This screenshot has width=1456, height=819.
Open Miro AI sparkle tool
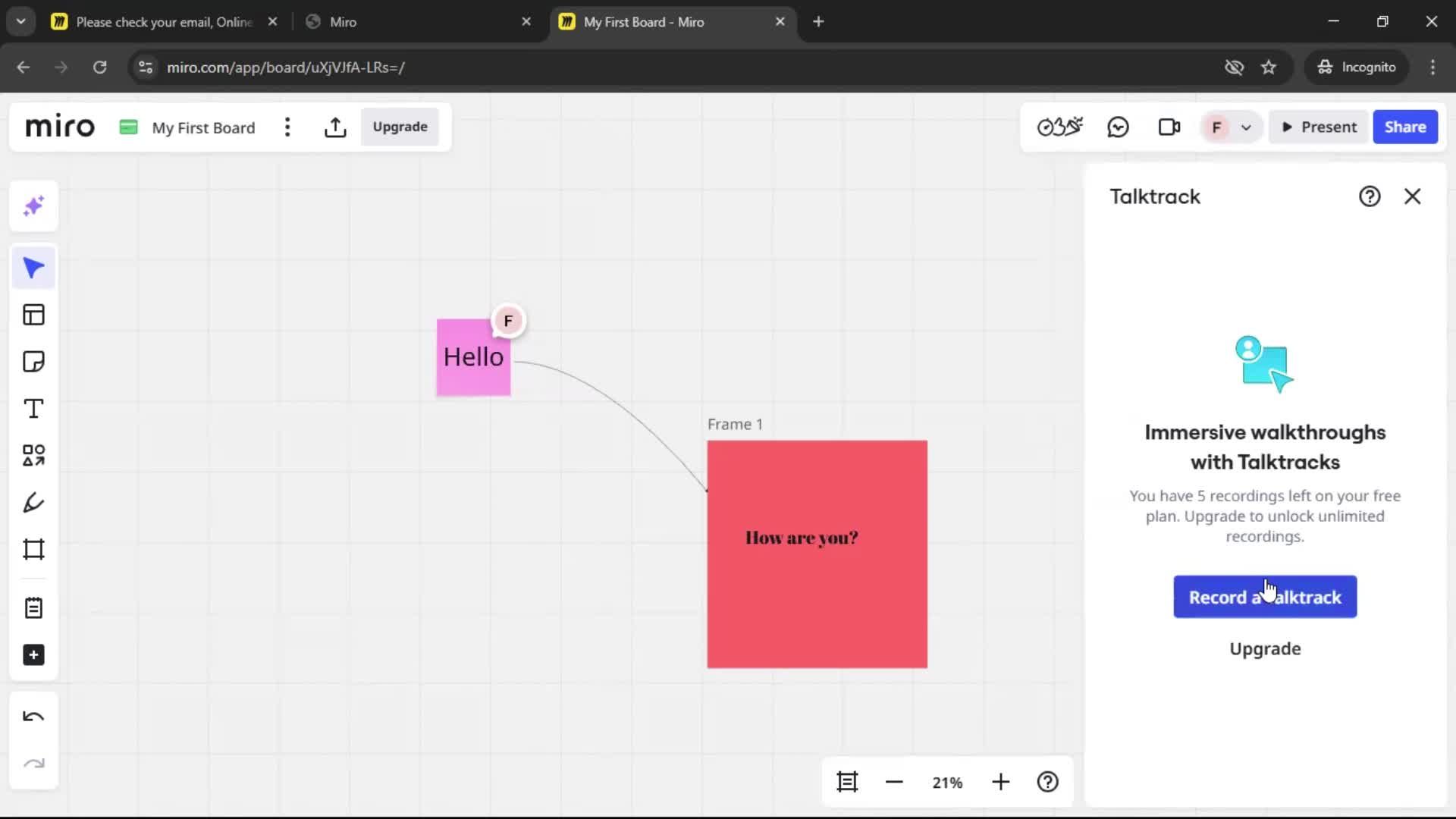coord(33,206)
